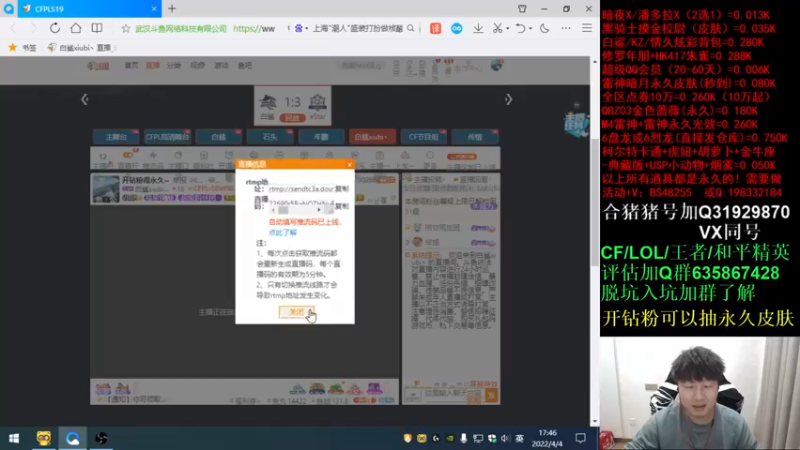The image size is (800, 450).
Task: Open the search engine dropdown paw icon
Action: 301,29
